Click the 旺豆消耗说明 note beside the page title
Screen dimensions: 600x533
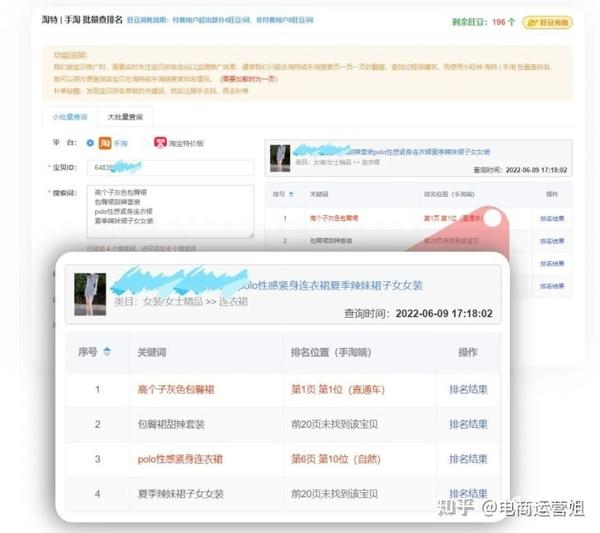tap(220, 20)
